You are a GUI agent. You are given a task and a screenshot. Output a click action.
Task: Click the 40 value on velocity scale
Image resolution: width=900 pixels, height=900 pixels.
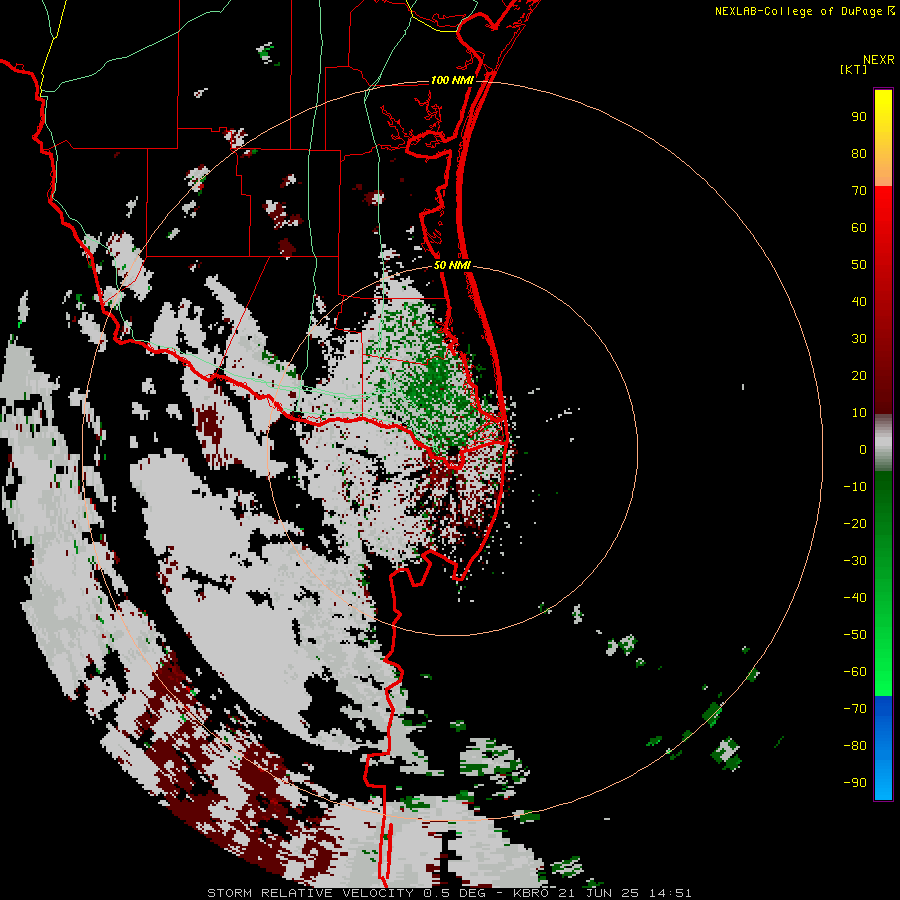[x=859, y=302]
